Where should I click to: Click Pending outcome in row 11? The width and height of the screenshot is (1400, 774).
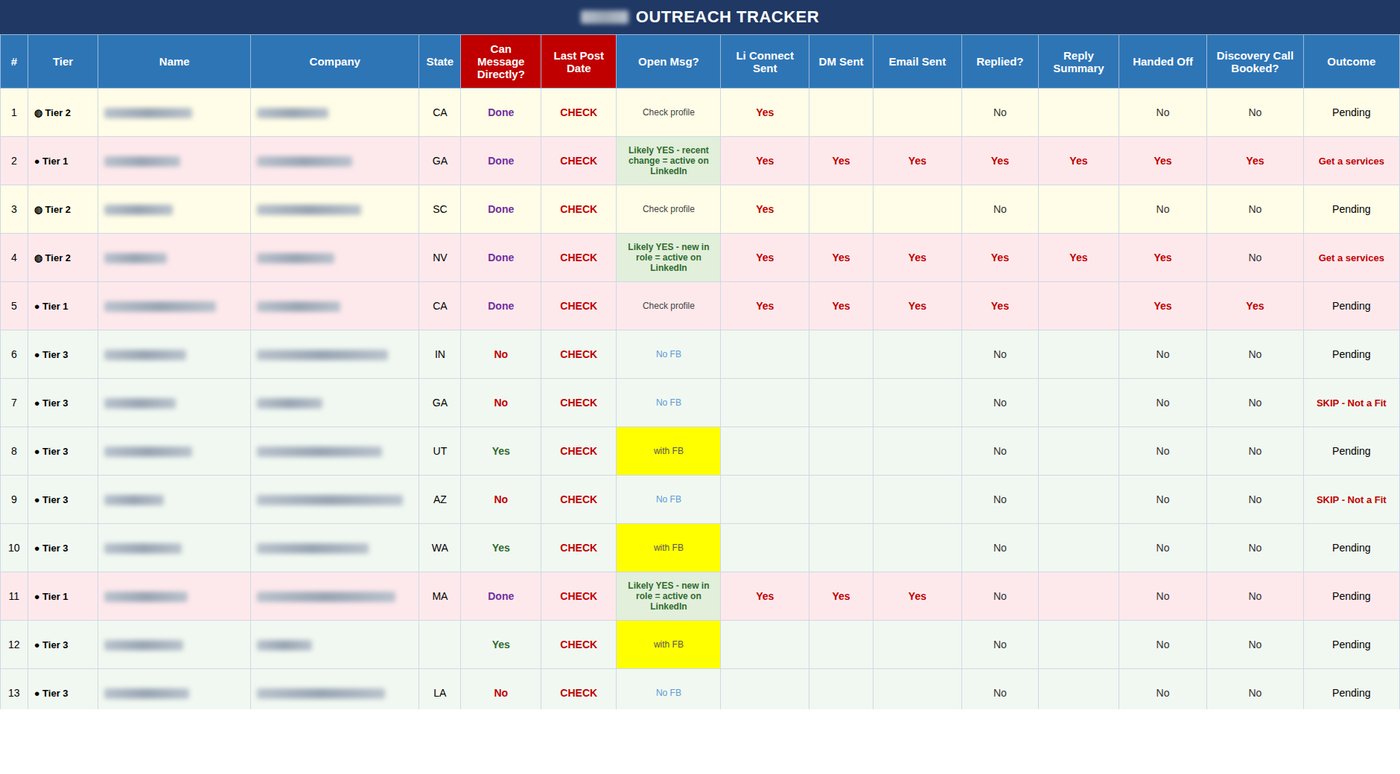1351,596
